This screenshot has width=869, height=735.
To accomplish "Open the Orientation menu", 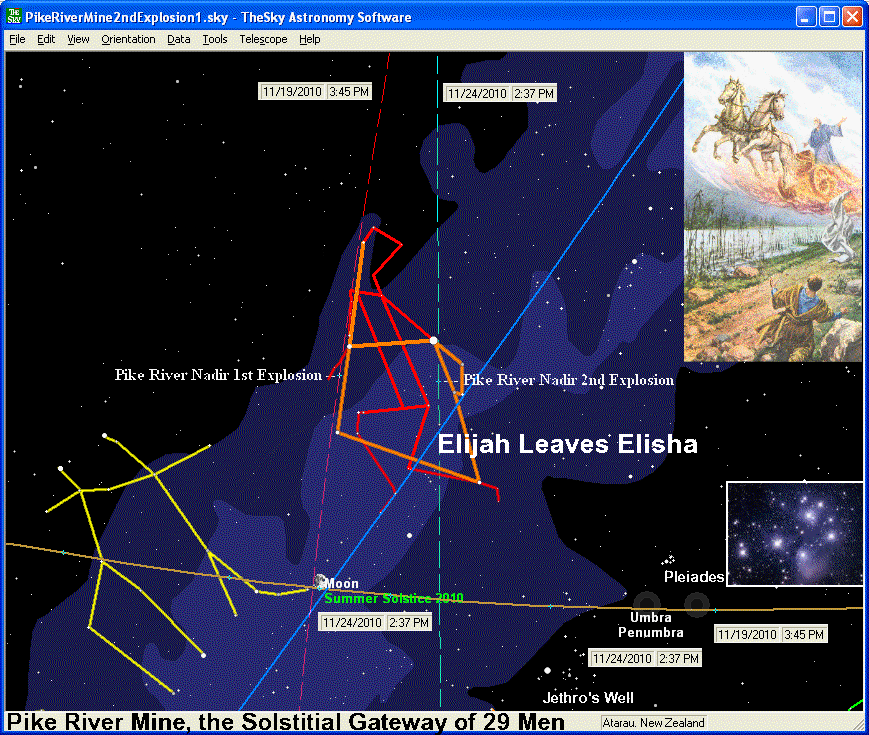I will tap(128, 39).
